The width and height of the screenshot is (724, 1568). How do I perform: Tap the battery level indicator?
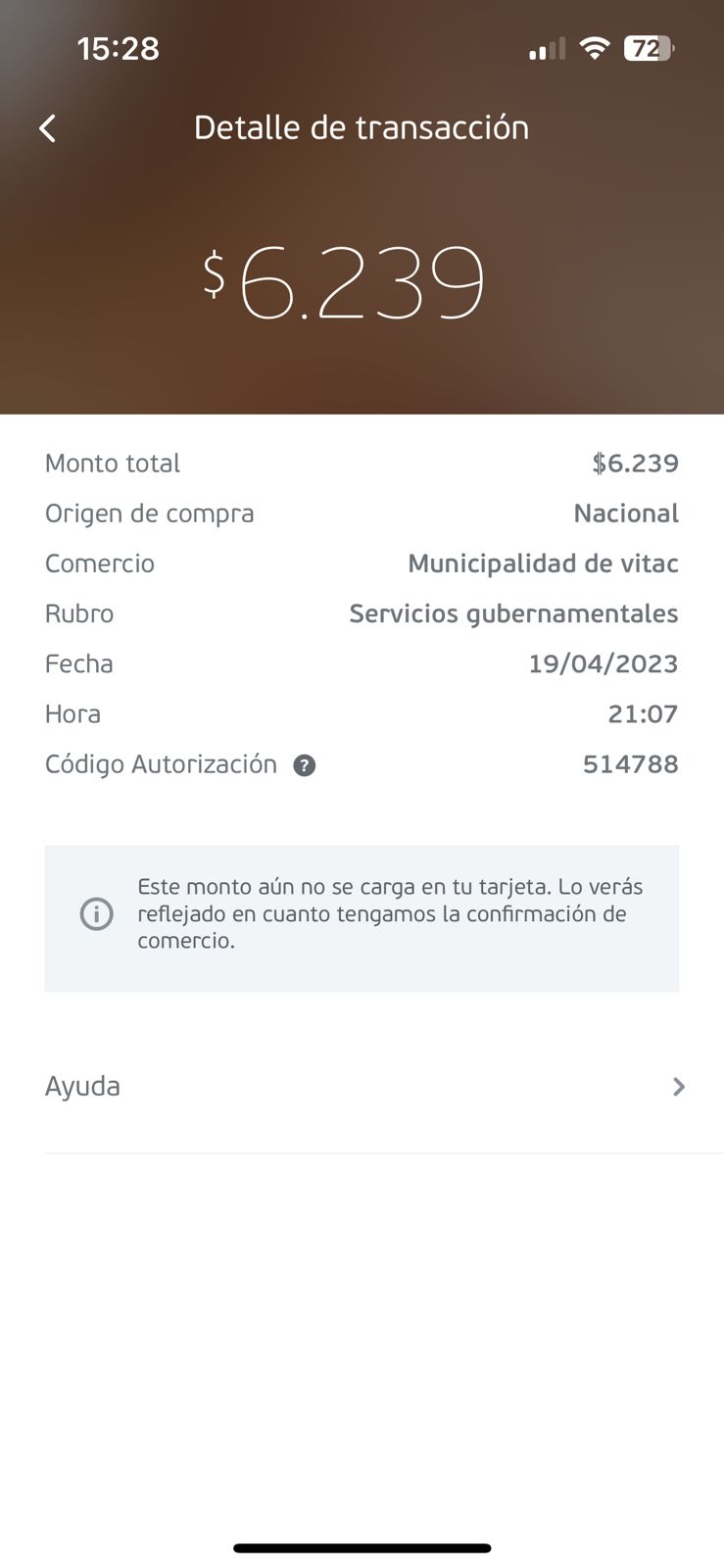click(x=649, y=48)
